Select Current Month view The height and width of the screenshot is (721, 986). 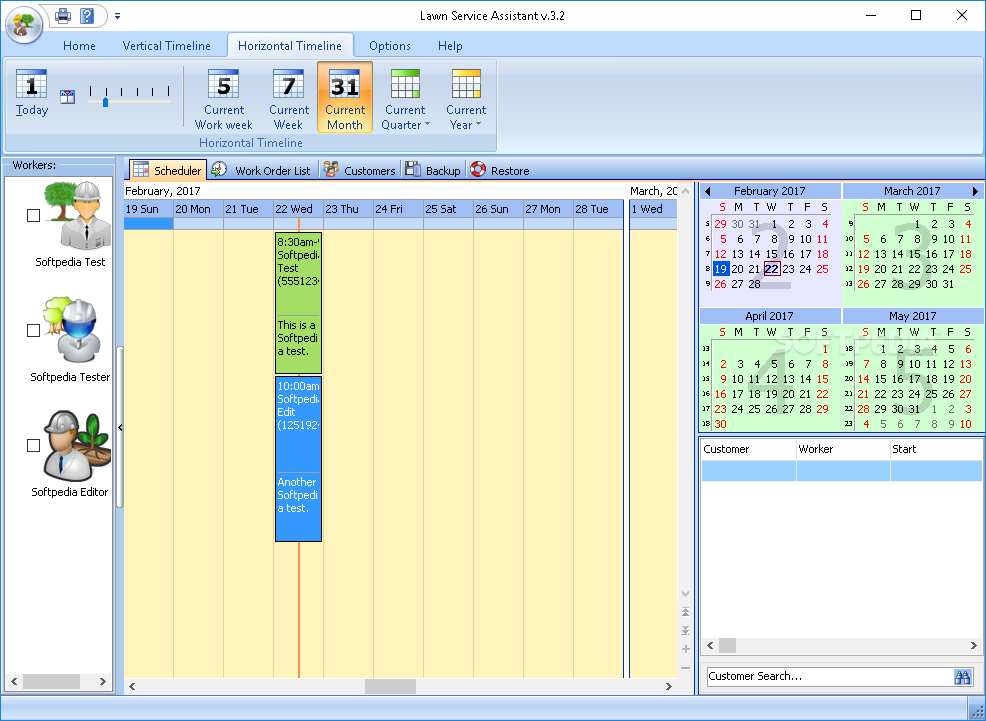[345, 97]
